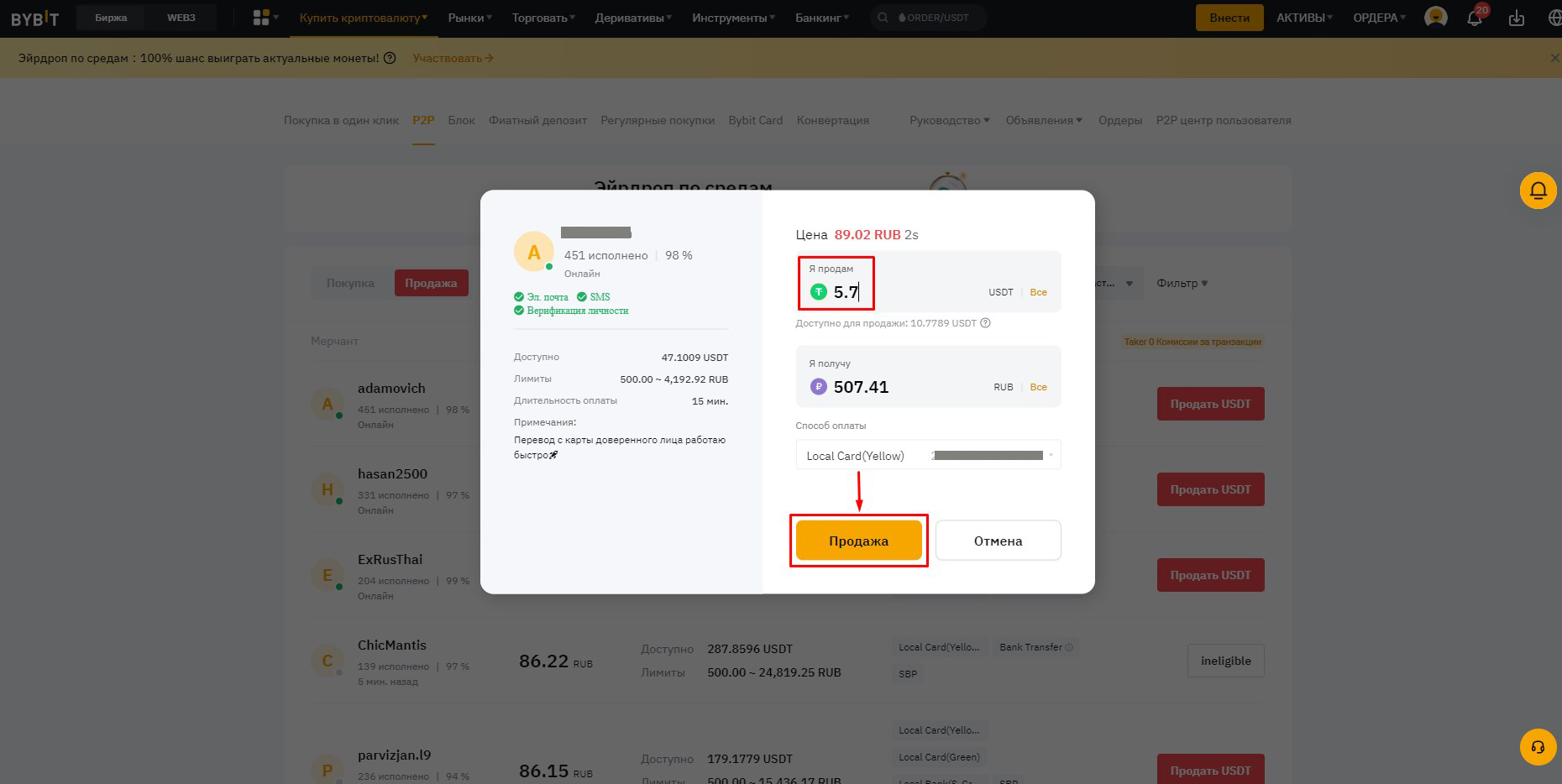This screenshot has height=784, width=1562.
Task: Open the support headset chat button
Action: pyautogui.click(x=1538, y=747)
